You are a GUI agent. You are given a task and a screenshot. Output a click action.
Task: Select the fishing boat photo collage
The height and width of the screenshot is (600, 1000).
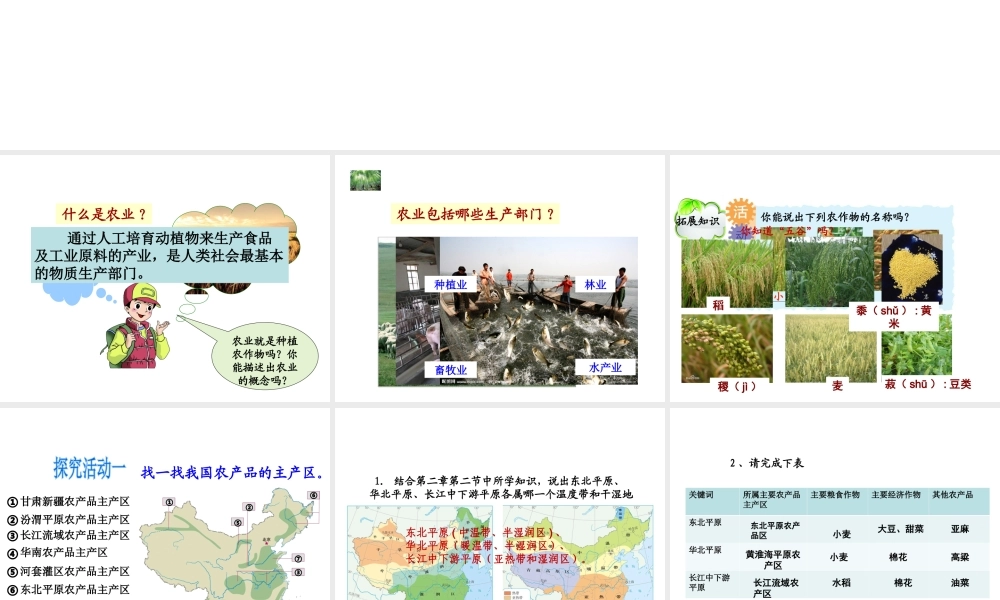(x=508, y=312)
